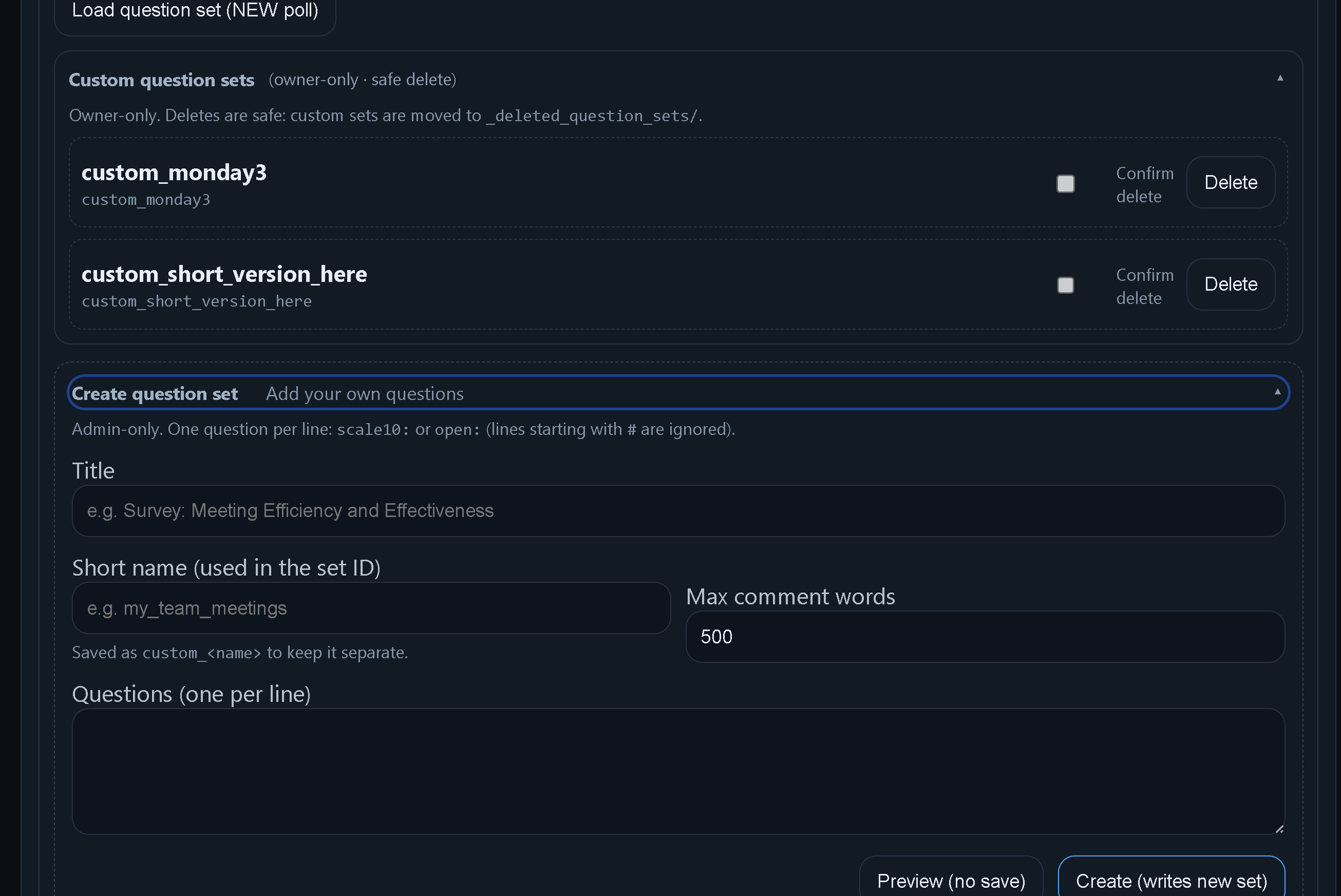Viewport: 1341px width, 896px height.
Task: Click the Custom question sets heading
Action: pyautogui.click(x=161, y=80)
